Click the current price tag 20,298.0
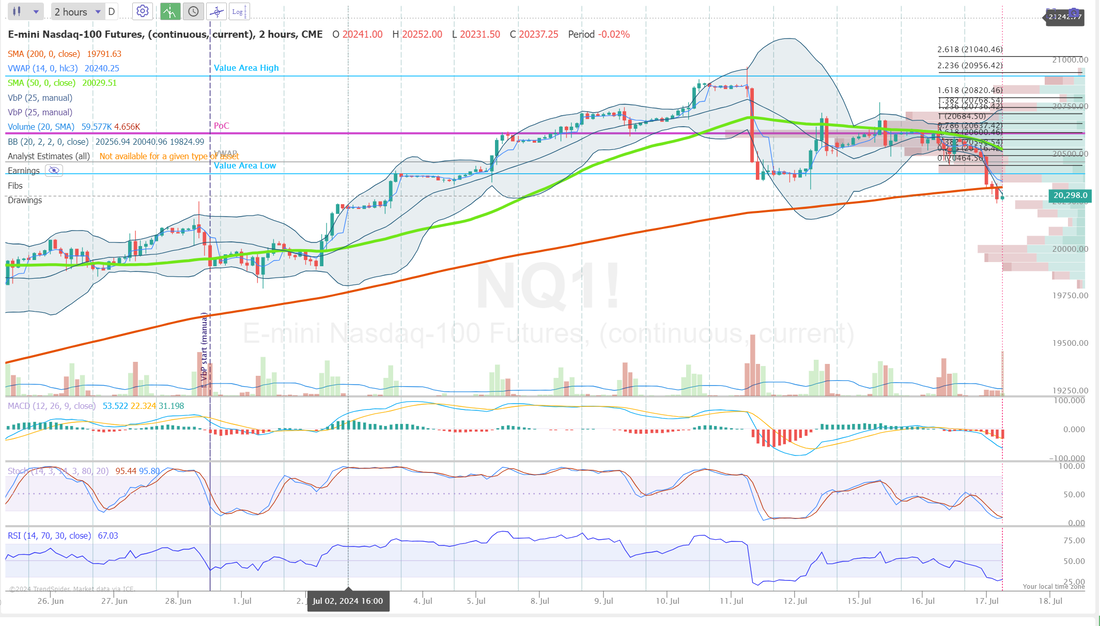Screen dimensions: 1100x626 pos(1069,196)
